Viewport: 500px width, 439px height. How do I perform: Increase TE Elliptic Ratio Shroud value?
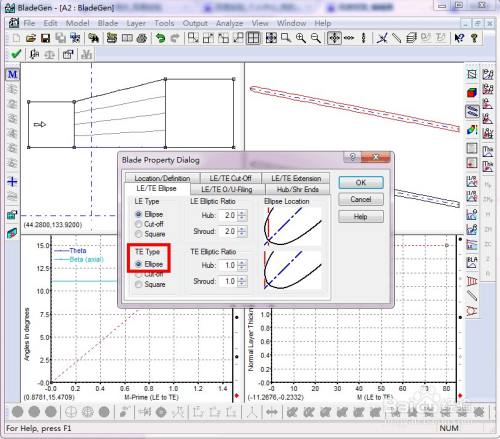(242, 279)
